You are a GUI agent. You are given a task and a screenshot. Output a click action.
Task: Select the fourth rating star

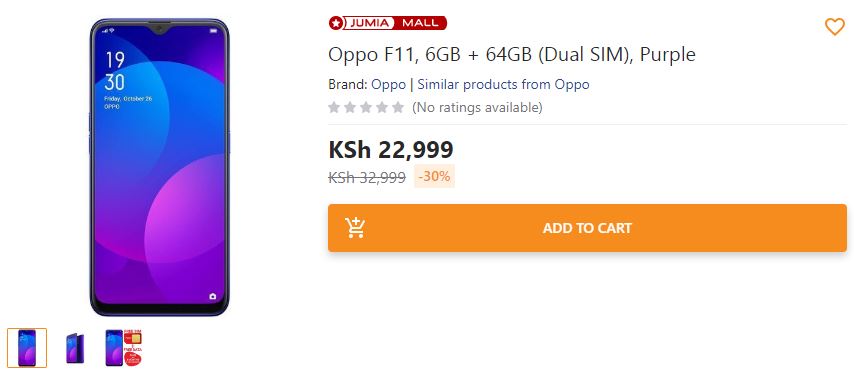tap(382, 107)
